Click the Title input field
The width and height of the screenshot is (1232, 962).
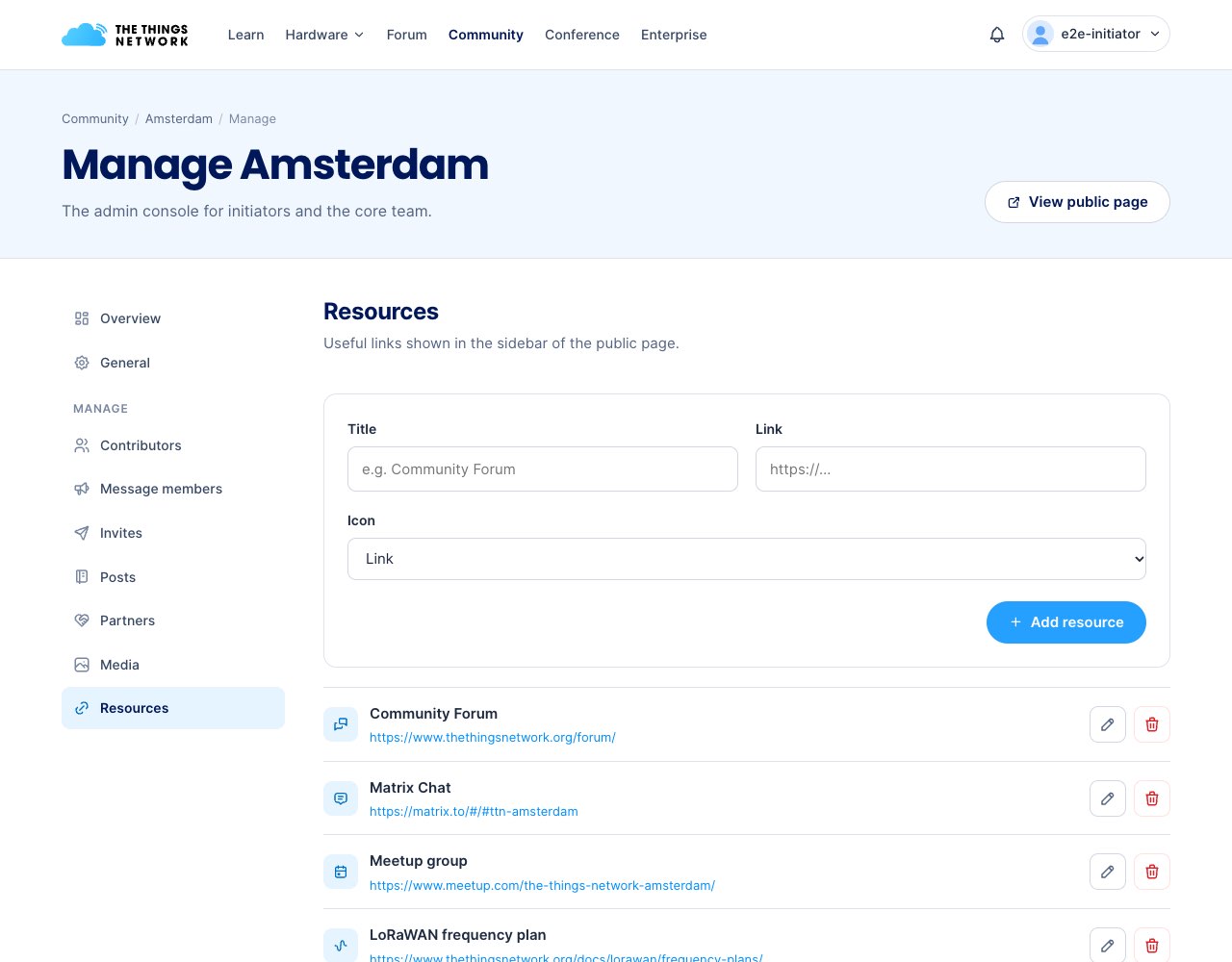click(x=543, y=468)
